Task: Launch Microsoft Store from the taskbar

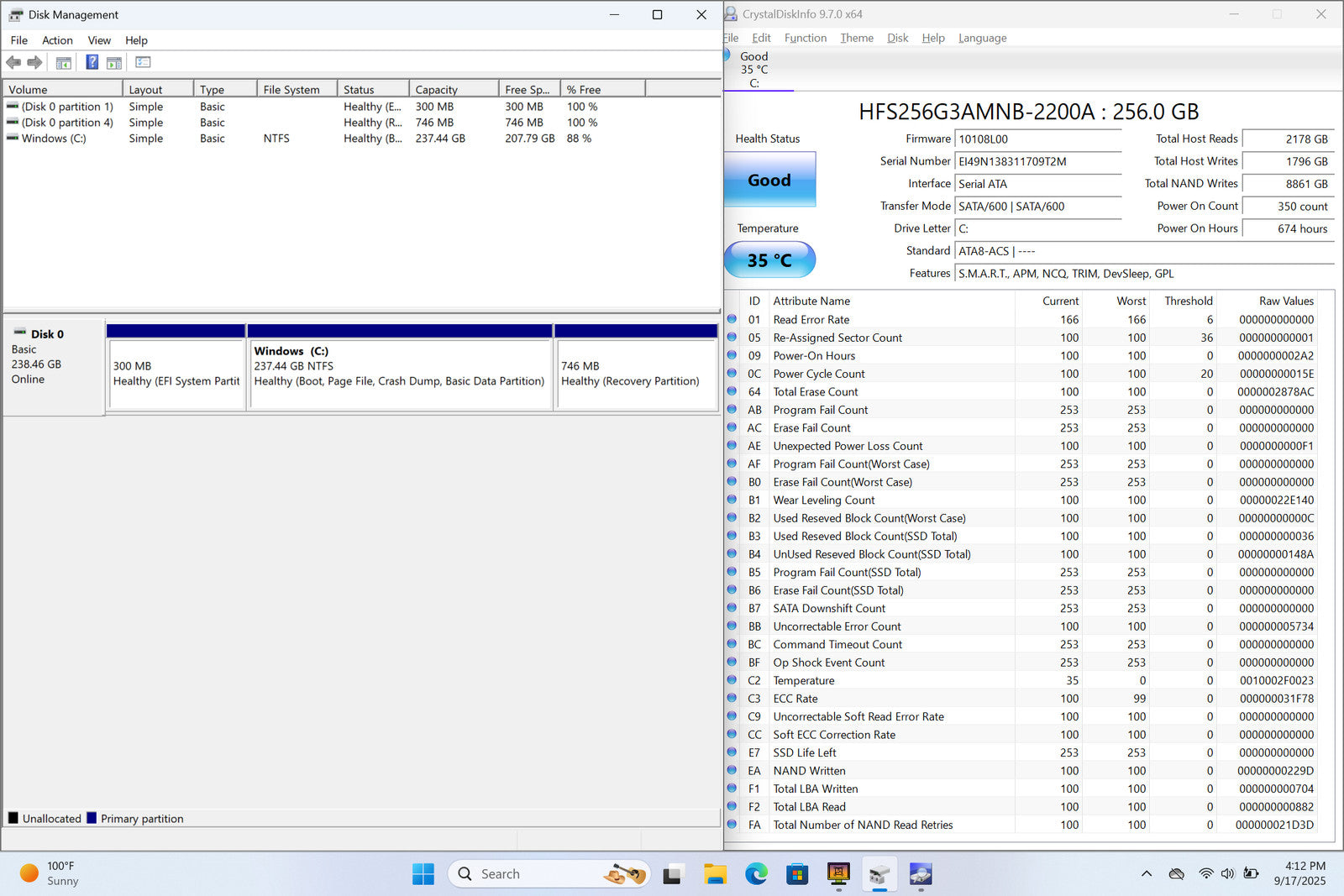Action: (796, 874)
